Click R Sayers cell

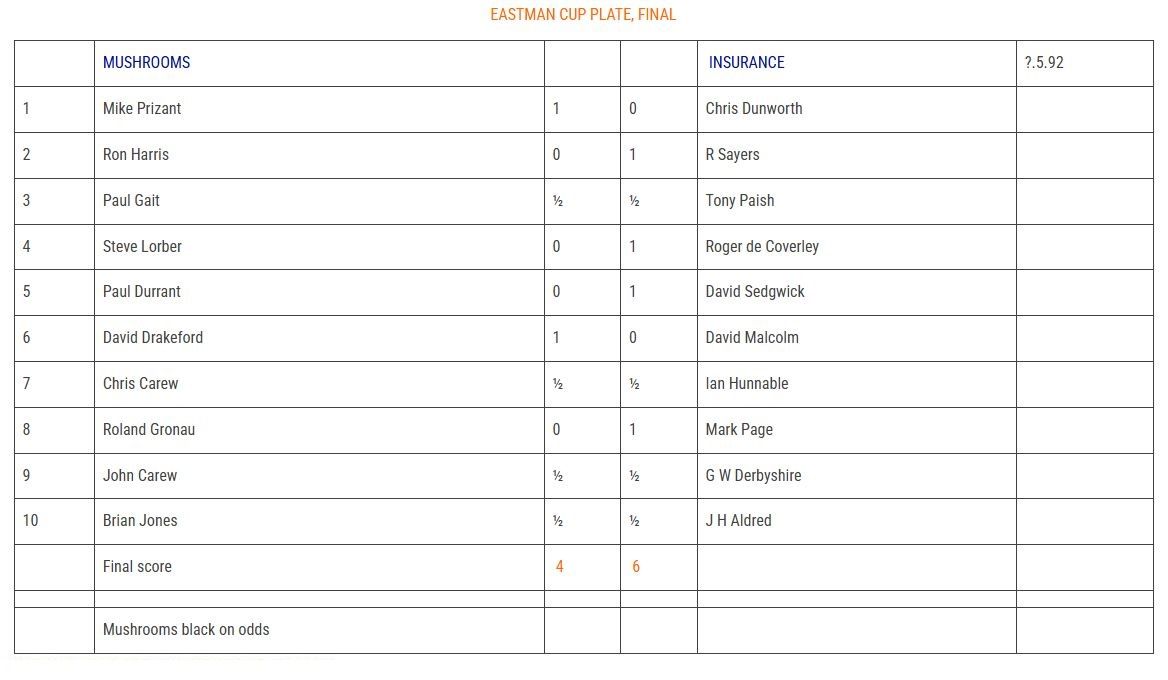pos(857,155)
